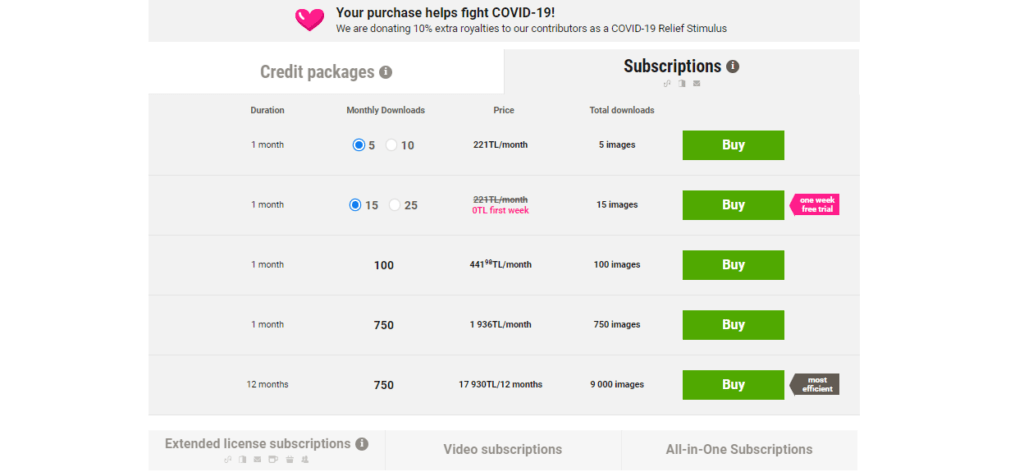This screenshot has width=1024, height=472.
Task: Click info icon beside Extended license subscriptions
Action: [x=362, y=444]
